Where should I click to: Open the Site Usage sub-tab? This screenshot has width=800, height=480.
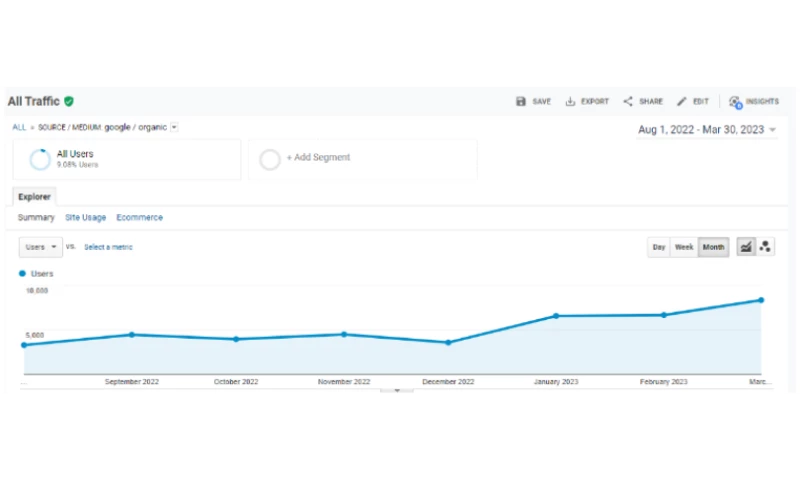click(x=86, y=217)
